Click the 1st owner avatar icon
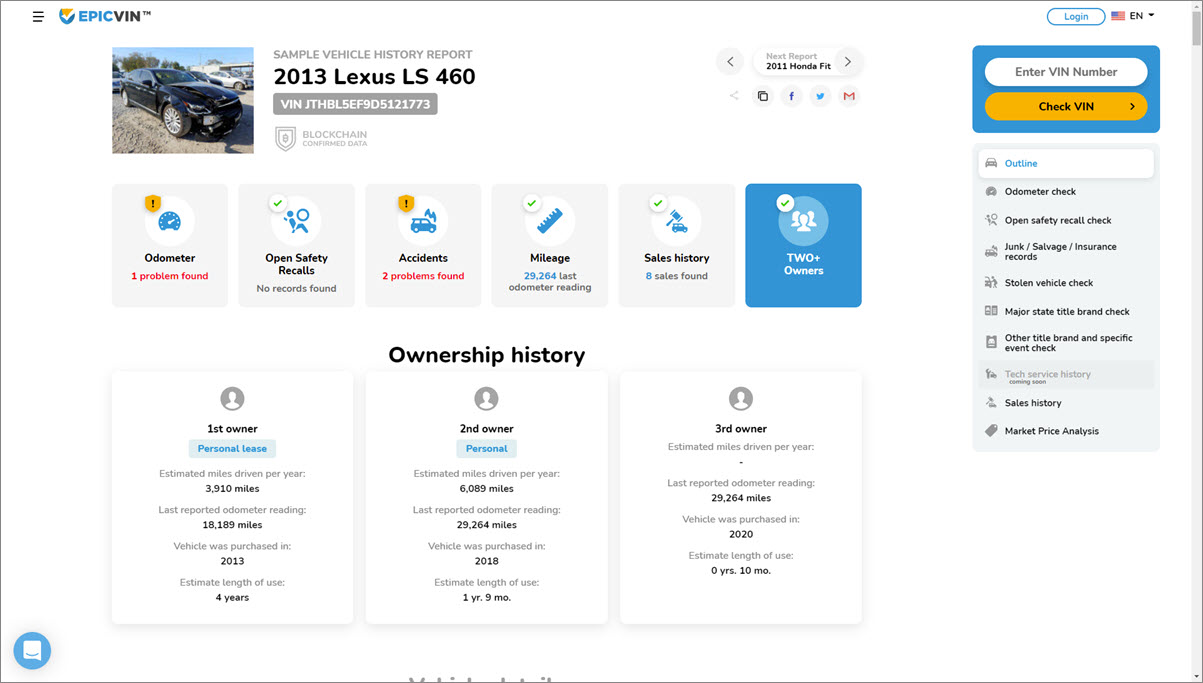The image size is (1203, 683). [x=232, y=399]
